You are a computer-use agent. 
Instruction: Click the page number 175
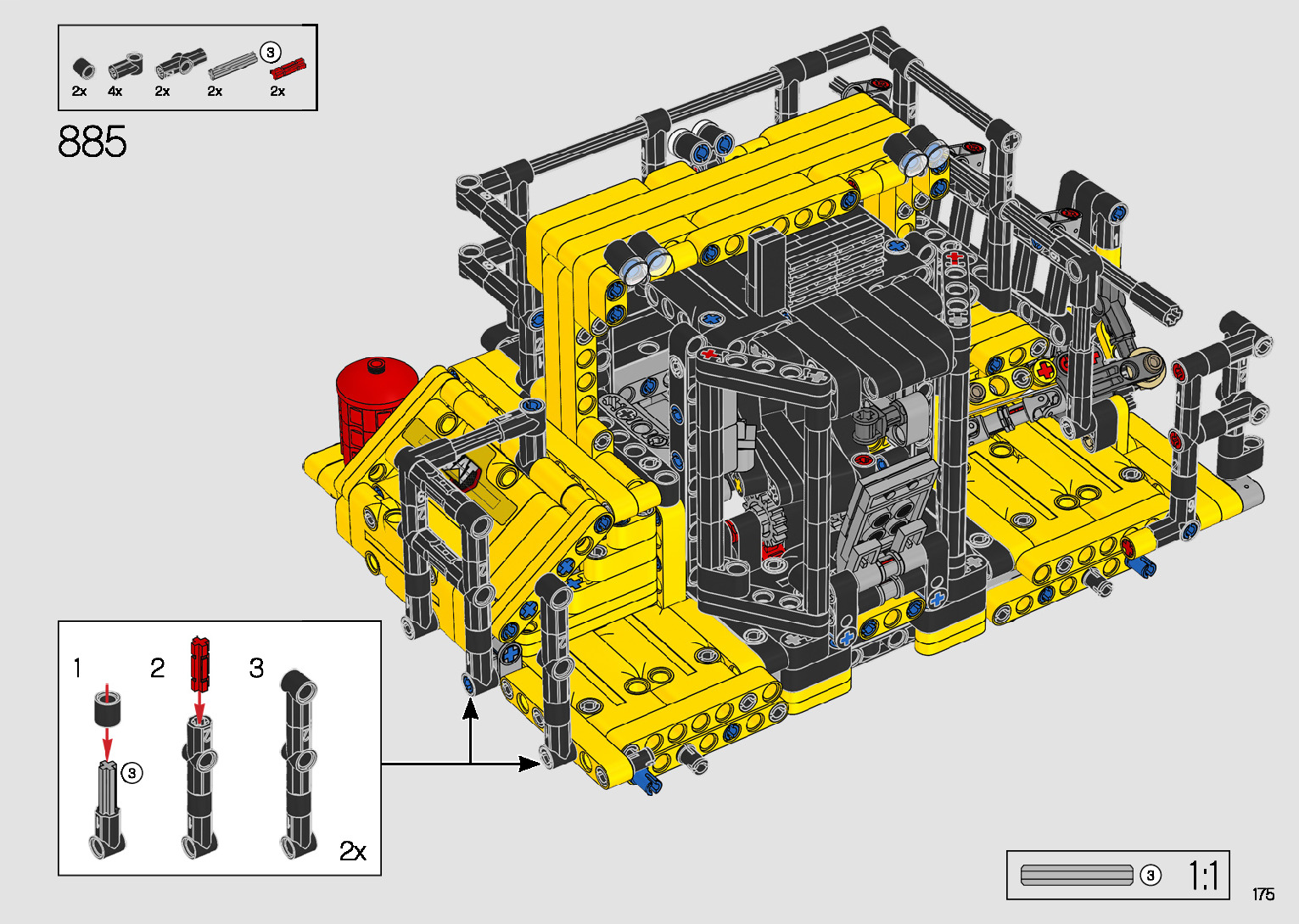click(1263, 894)
